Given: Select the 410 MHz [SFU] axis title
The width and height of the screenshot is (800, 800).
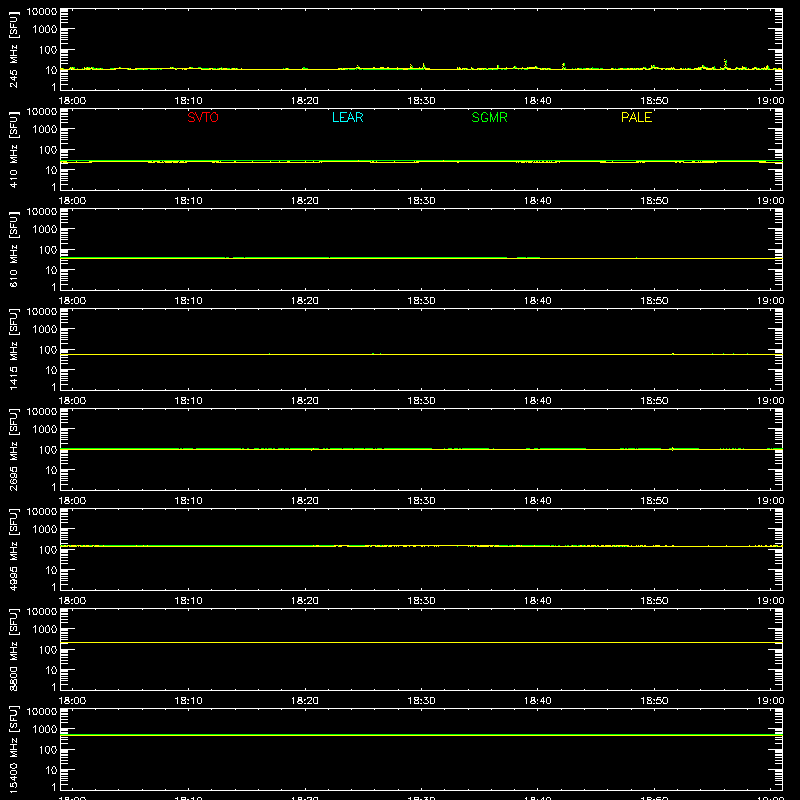Looking at the screenshot, I should click(13, 149).
